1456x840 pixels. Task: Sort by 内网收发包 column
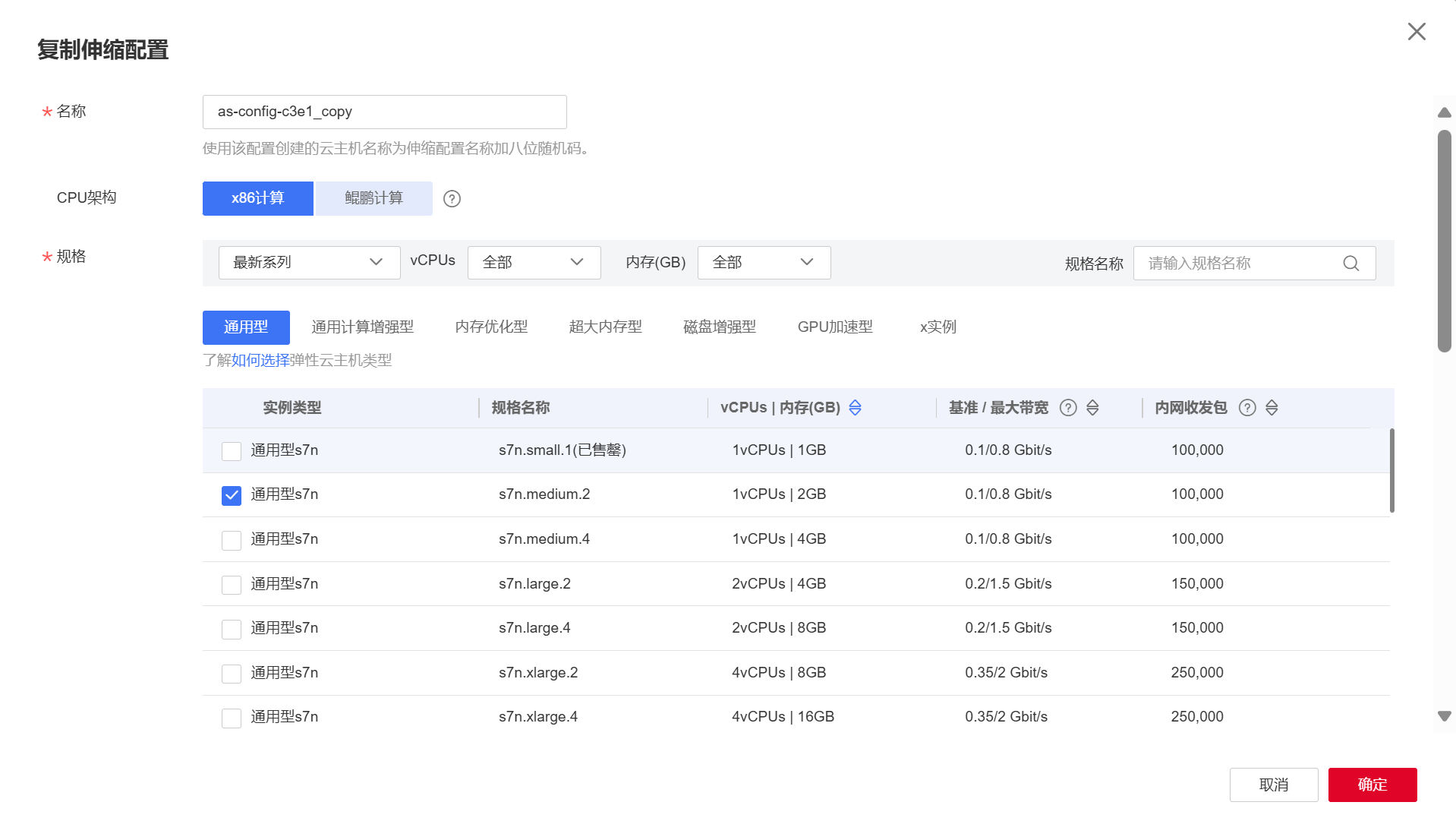(1272, 408)
